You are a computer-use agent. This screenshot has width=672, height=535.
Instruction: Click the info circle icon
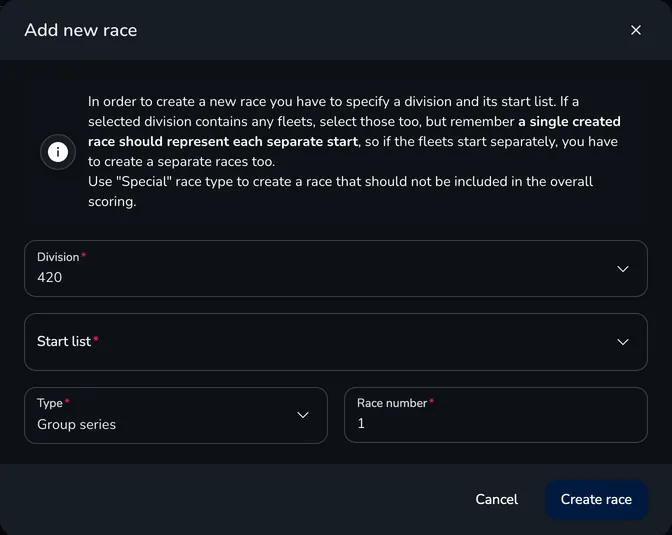[x=58, y=152]
